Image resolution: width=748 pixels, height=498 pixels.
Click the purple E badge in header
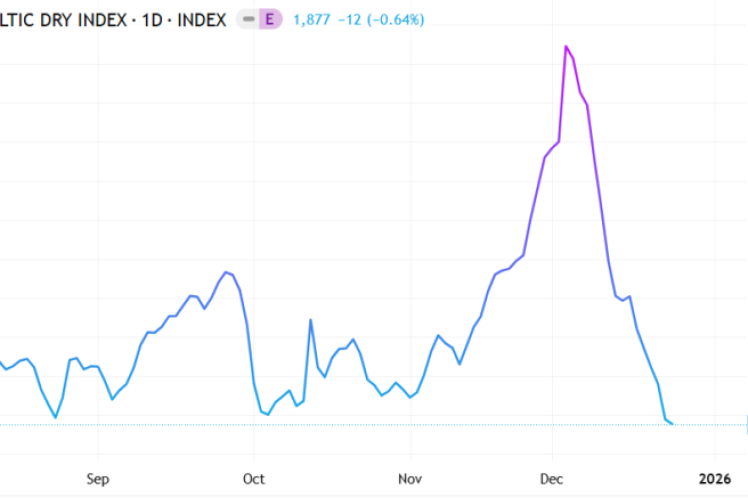(x=268, y=19)
